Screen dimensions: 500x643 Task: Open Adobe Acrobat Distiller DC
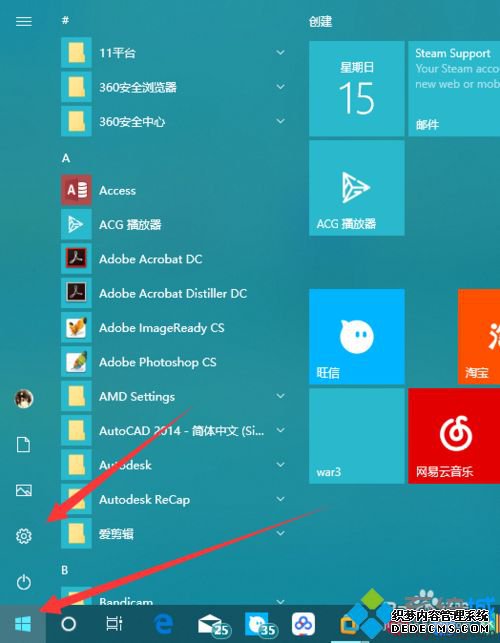(174, 293)
